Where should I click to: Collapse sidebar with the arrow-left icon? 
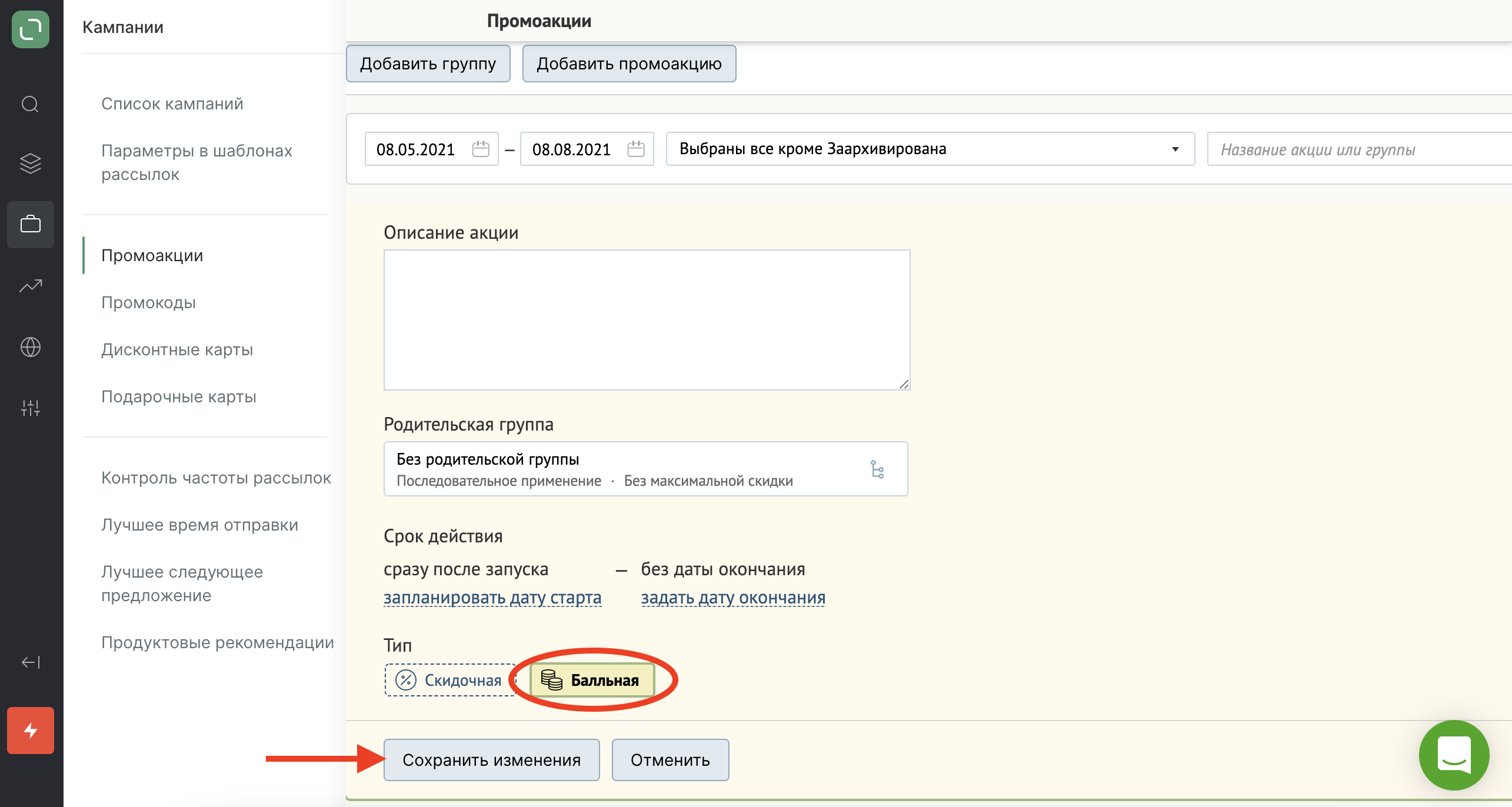tap(31, 662)
